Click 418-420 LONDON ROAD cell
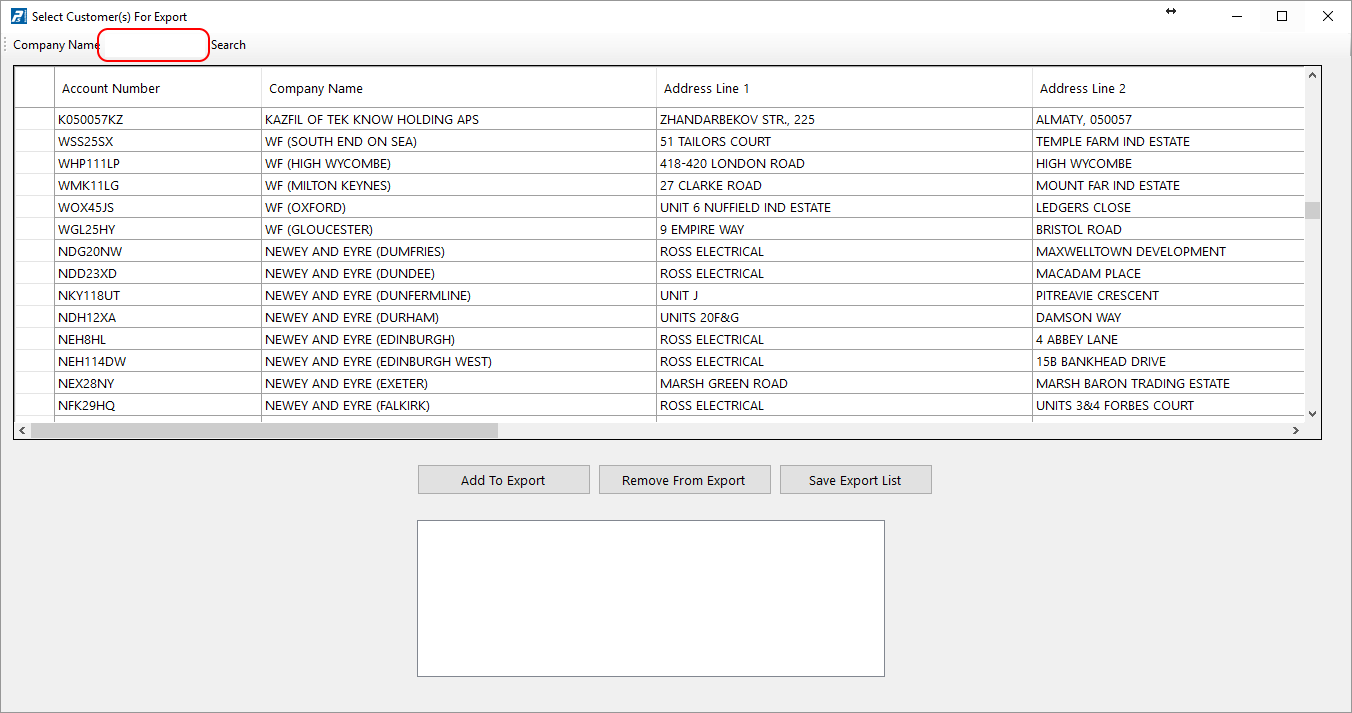Screen dimensions: 1352x713 [844, 163]
